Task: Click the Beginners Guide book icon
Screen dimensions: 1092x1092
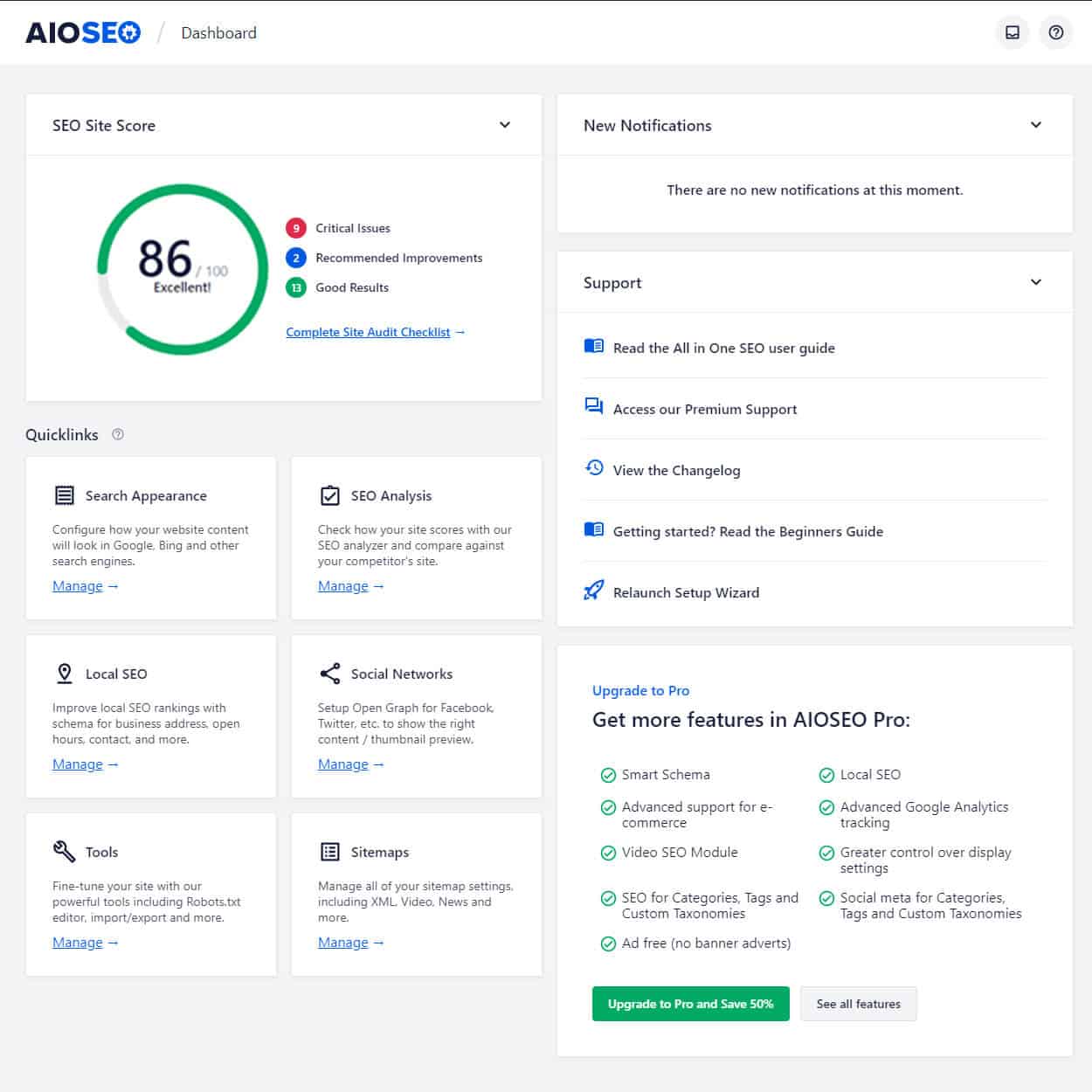Action: 594,529
